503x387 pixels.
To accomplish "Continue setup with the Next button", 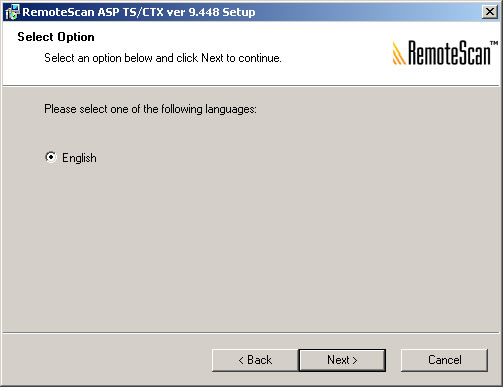I will [x=342, y=360].
